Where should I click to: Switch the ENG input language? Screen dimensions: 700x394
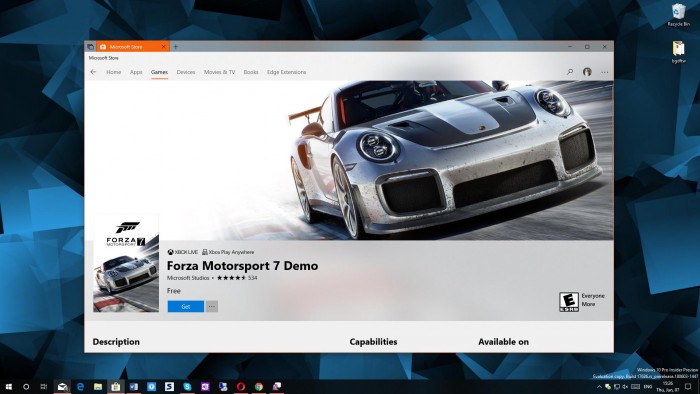(x=648, y=386)
